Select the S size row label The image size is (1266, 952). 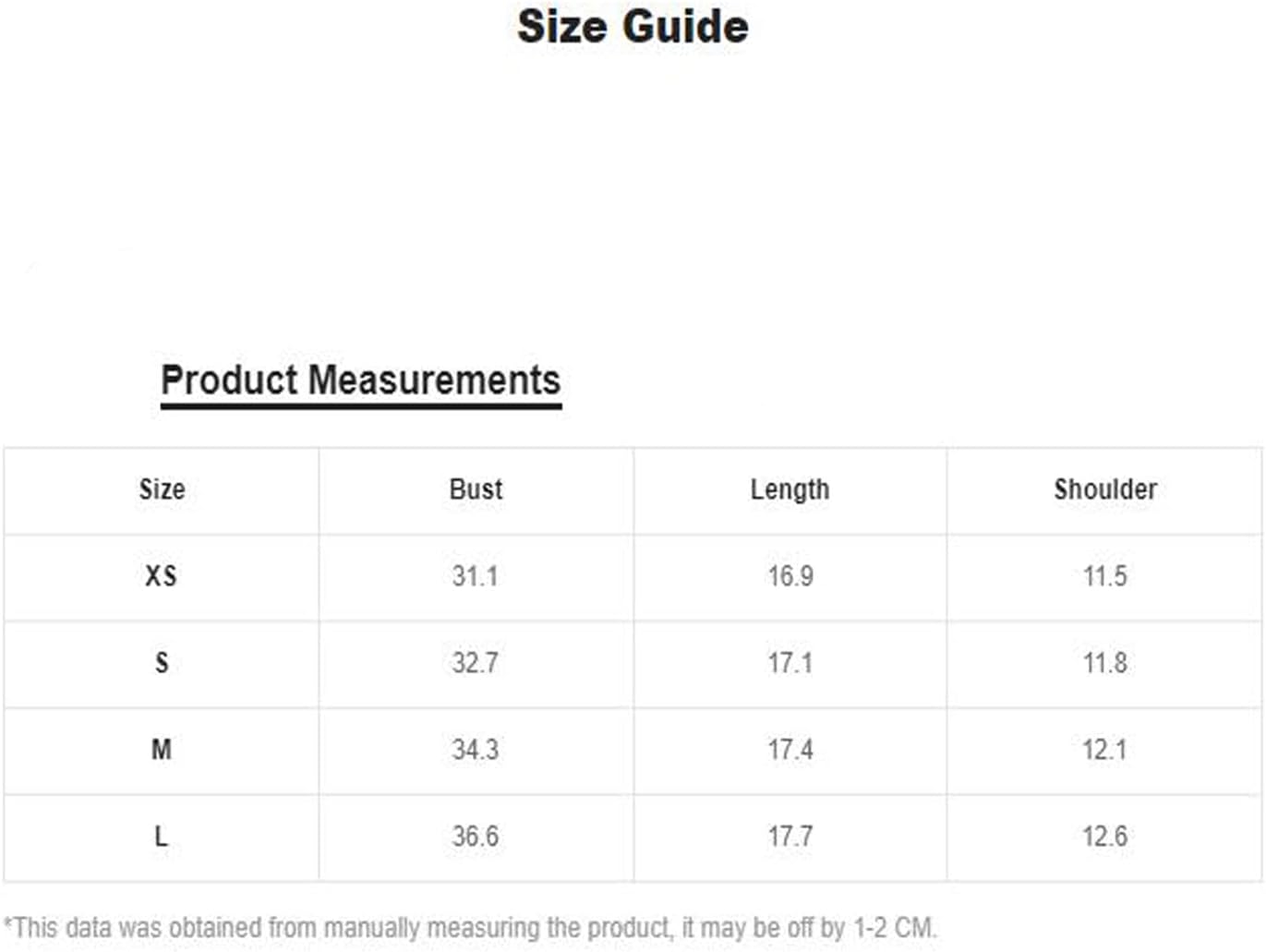click(162, 663)
